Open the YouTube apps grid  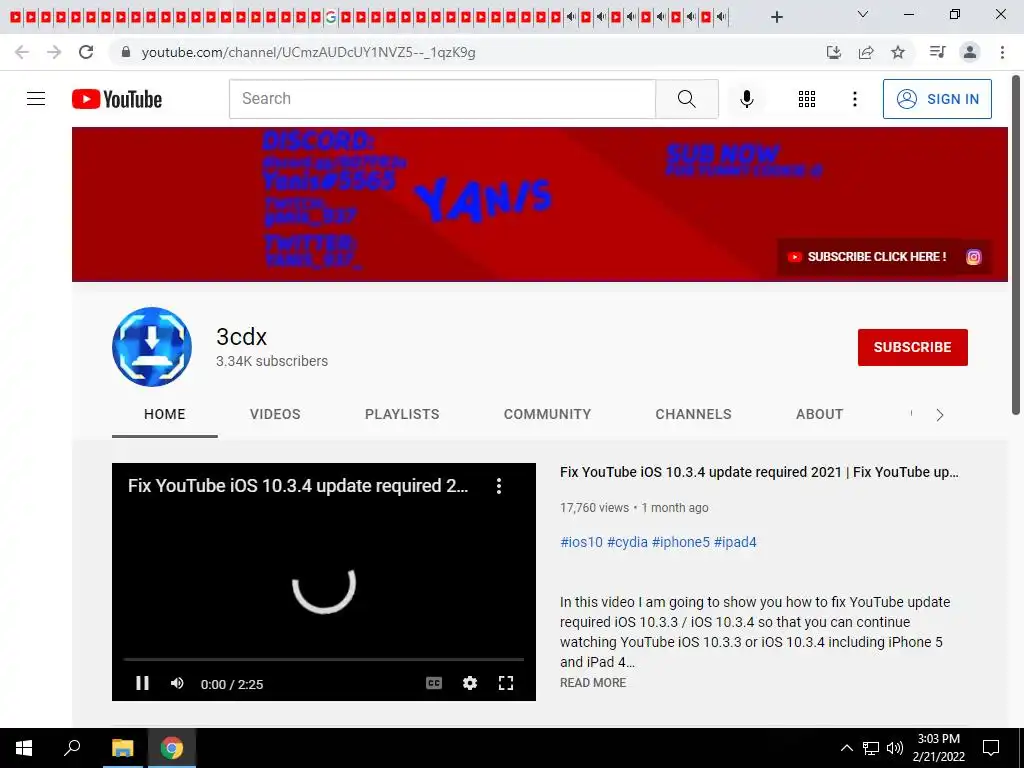click(x=807, y=99)
